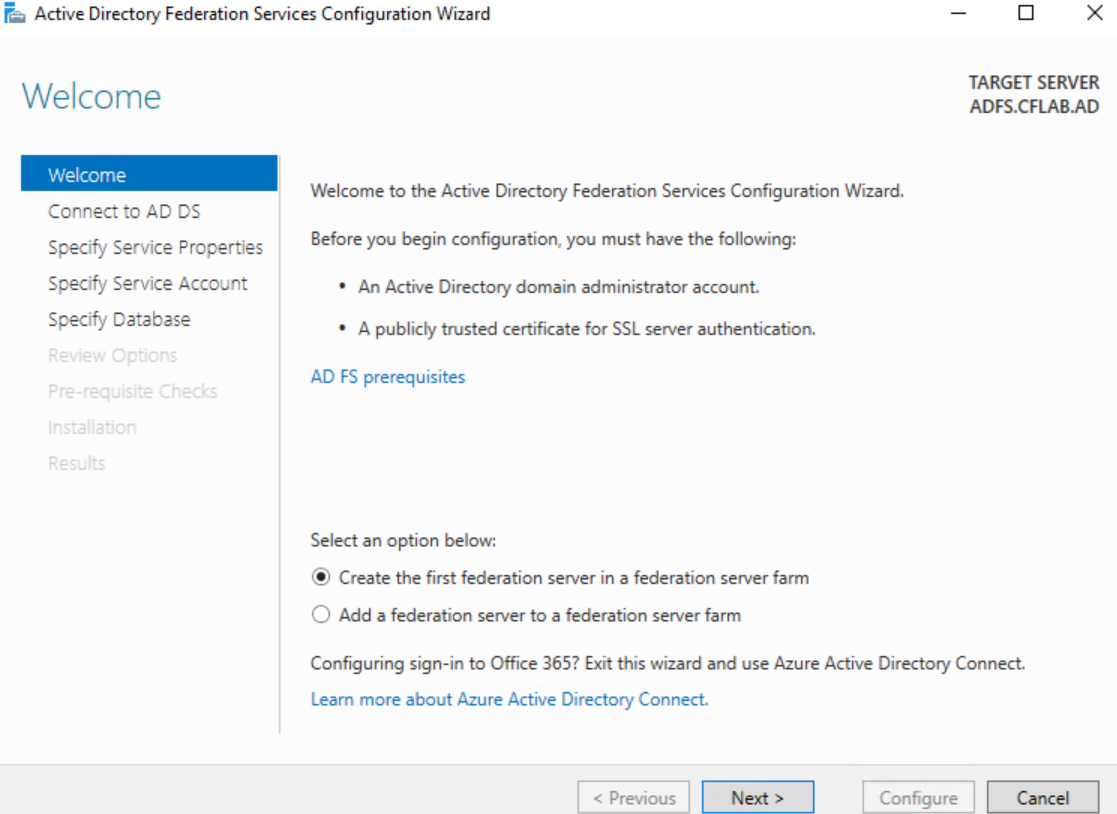Click the ADFS.CFLAB.AD server name
1117x814 pixels.
pyautogui.click(x=1034, y=107)
